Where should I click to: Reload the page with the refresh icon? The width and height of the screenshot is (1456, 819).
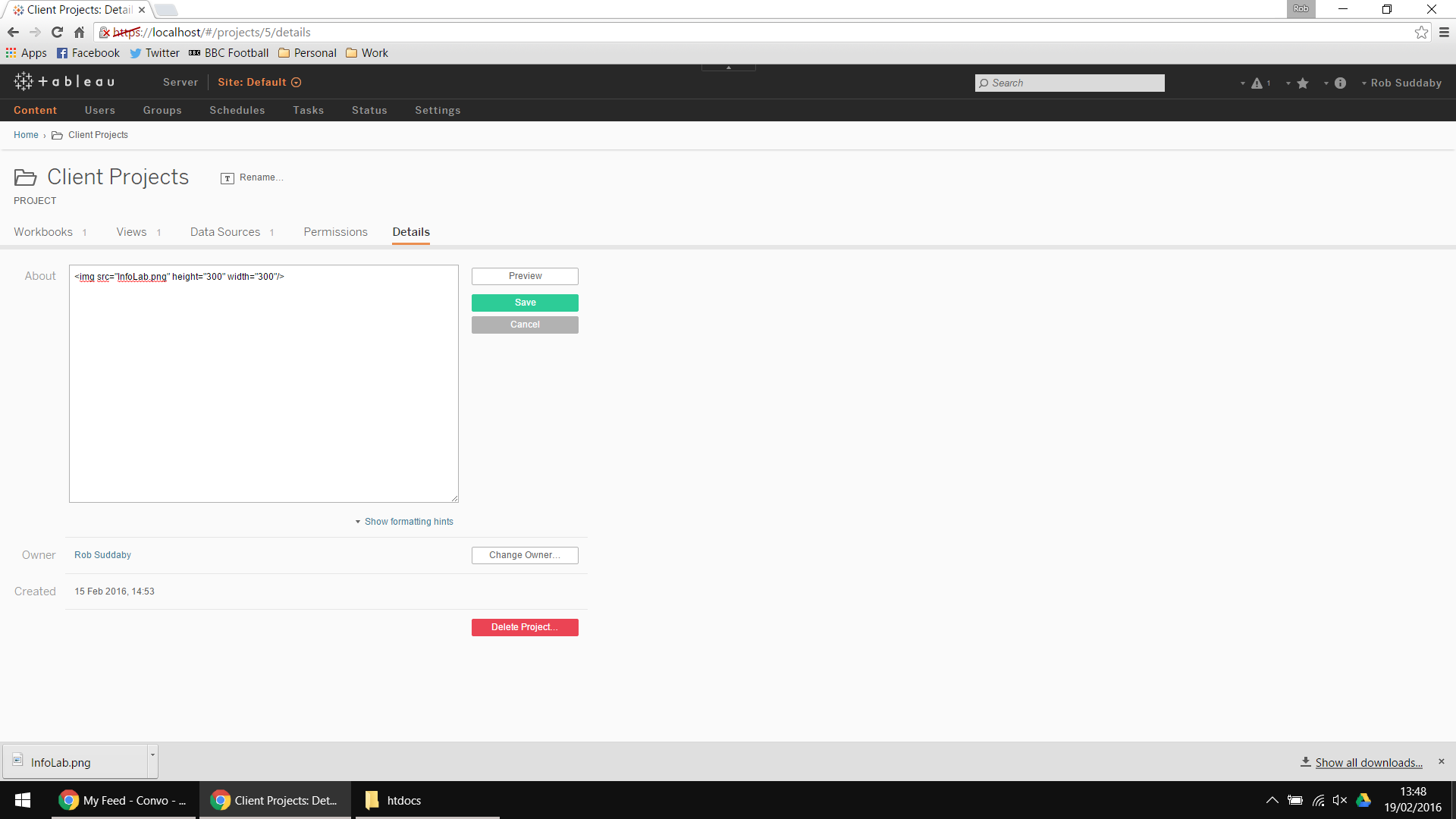coord(57,33)
